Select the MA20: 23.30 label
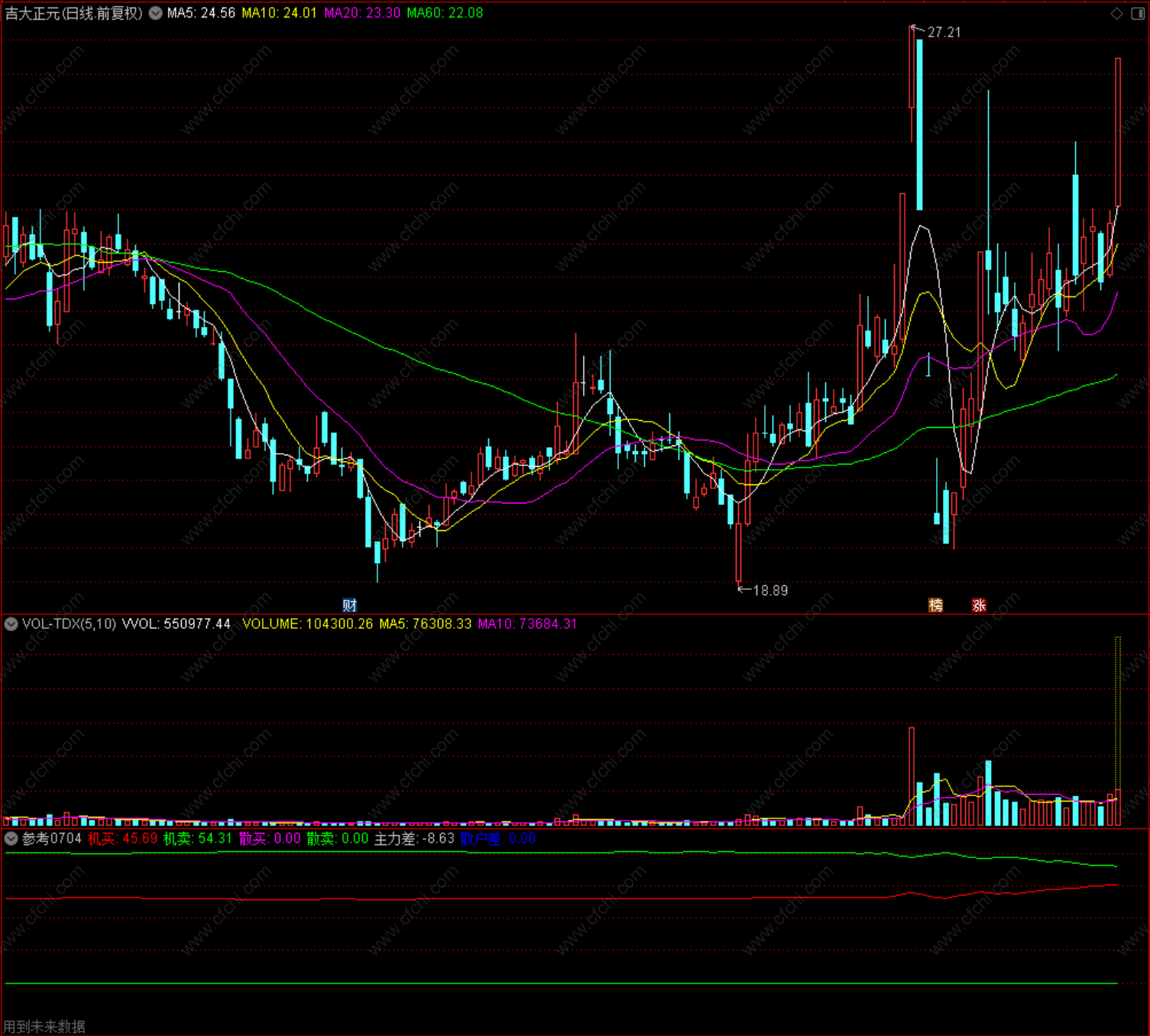1150x1036 pixels. pyautogui.click(x=362, y=13)
